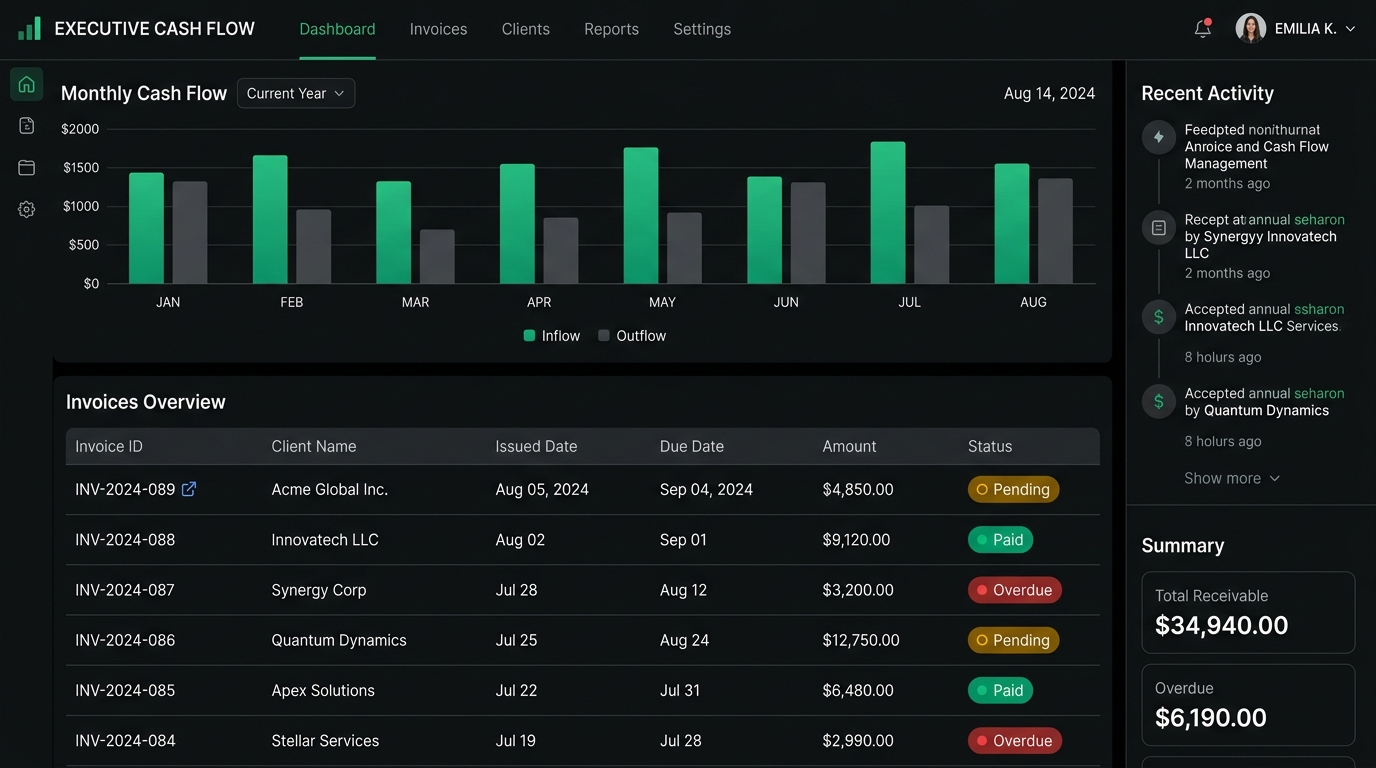Image resolution: width=1376 pixels, height=768 pixels.
Task: Click Emilia K. profile avatar
Action: pyautogui.click(x=1251, y=28)
